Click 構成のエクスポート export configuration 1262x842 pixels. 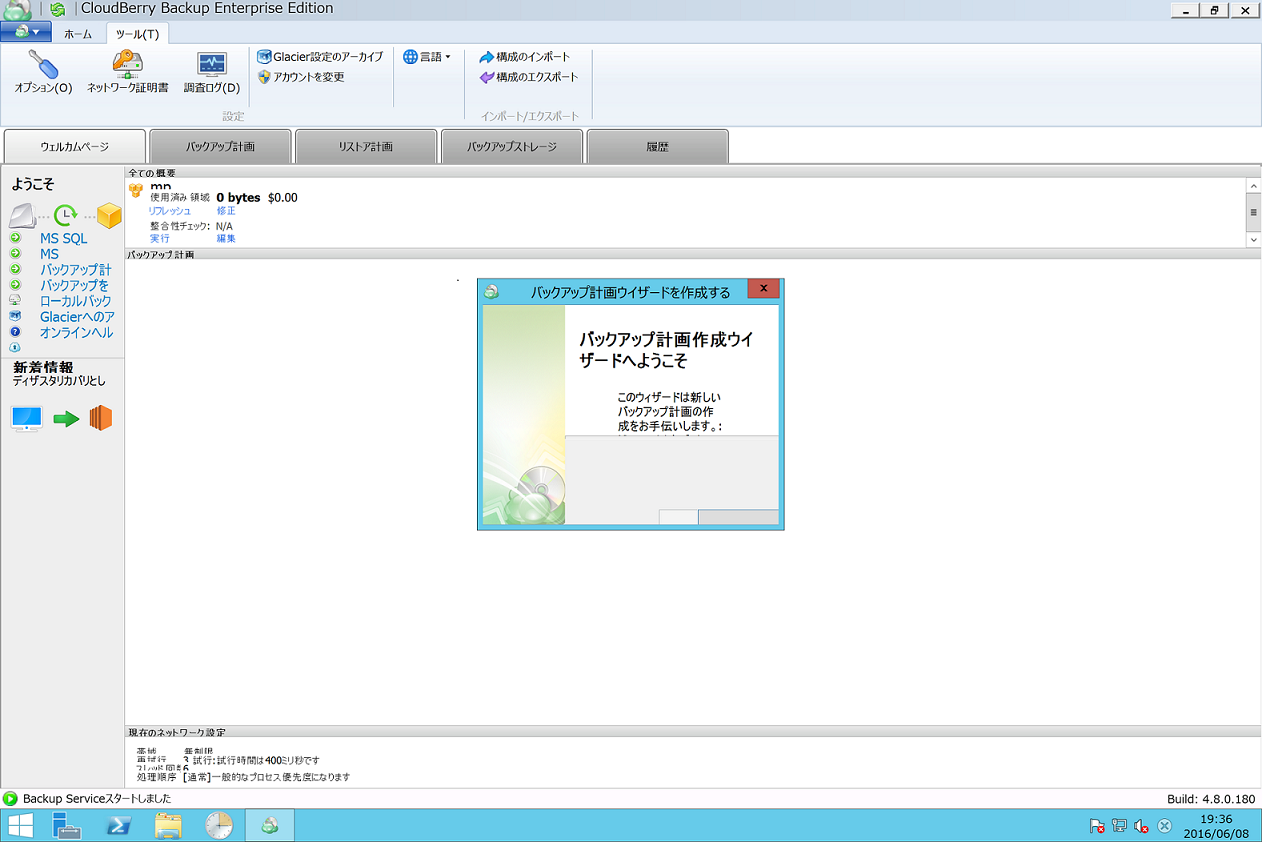529,77
